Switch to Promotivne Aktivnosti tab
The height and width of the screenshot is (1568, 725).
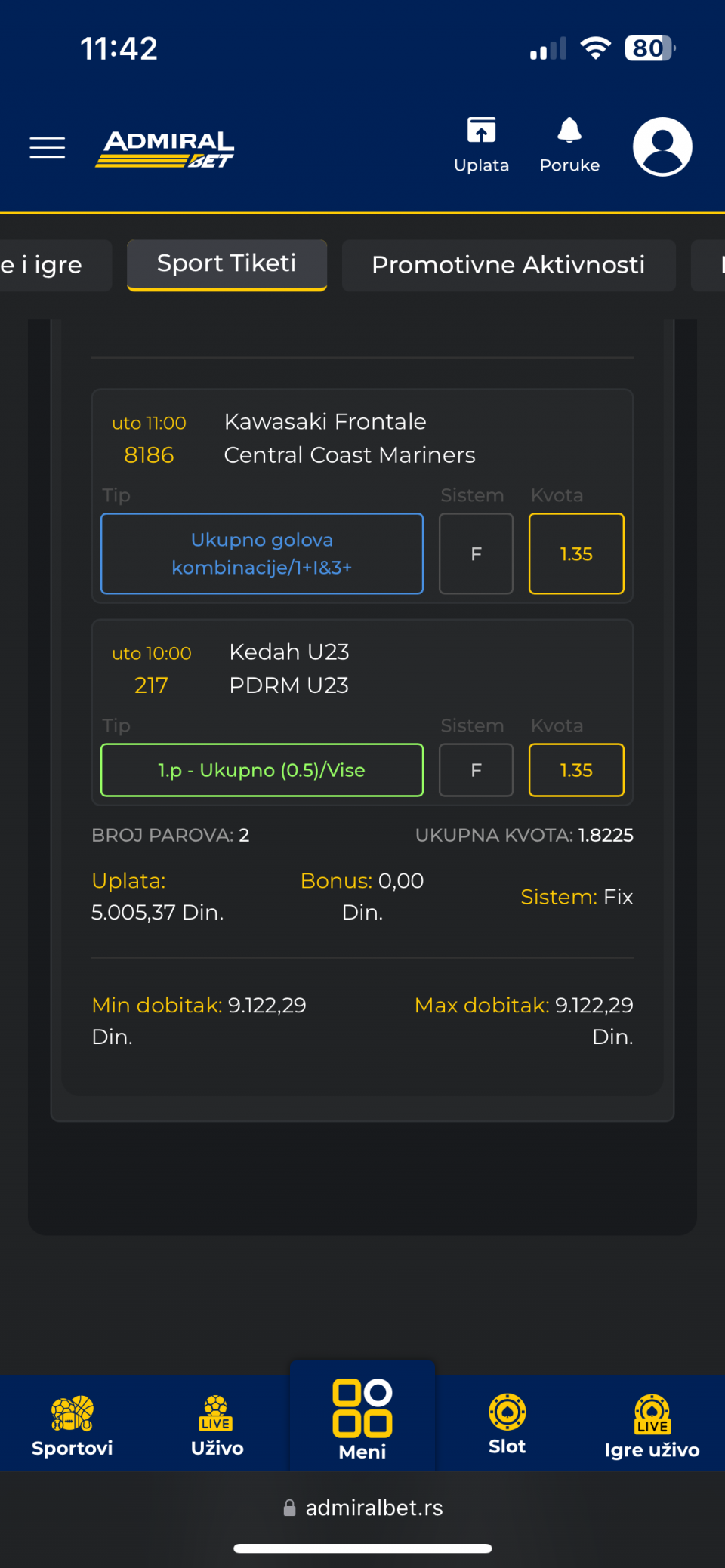[508, 265]
